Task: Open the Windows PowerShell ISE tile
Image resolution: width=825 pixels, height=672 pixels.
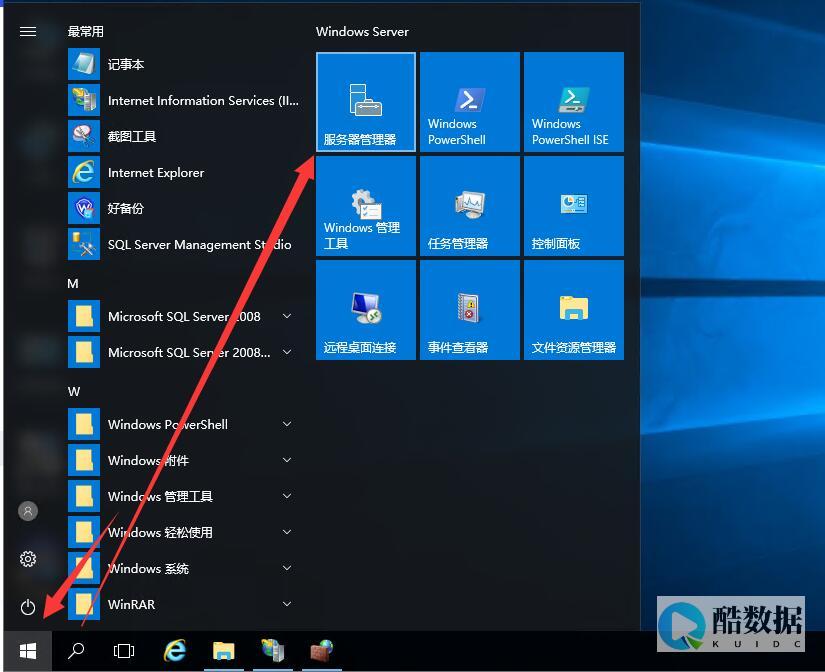Action: coord(574,102)
